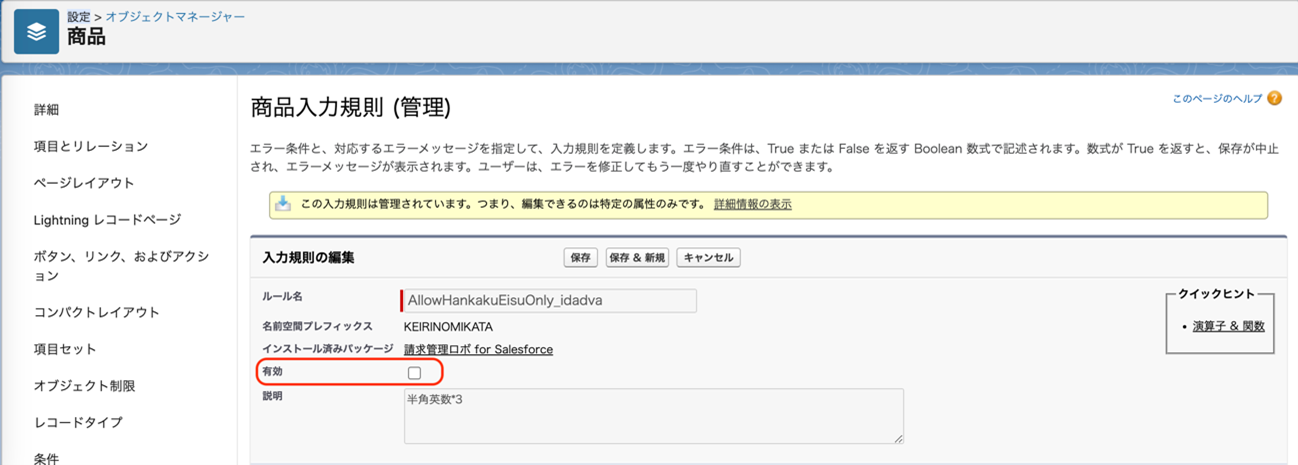Enable the 有効 checkbox
The image size is (1298, 465).
tap(414, 373)
